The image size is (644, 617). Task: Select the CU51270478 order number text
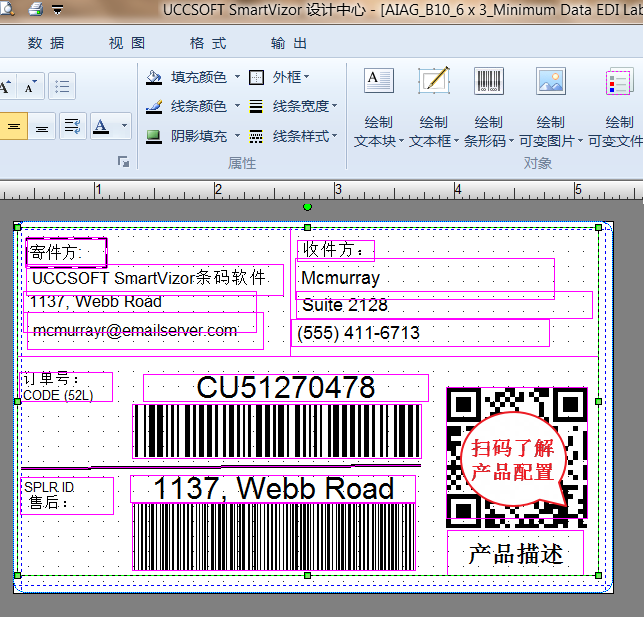[x=286, y=388]
